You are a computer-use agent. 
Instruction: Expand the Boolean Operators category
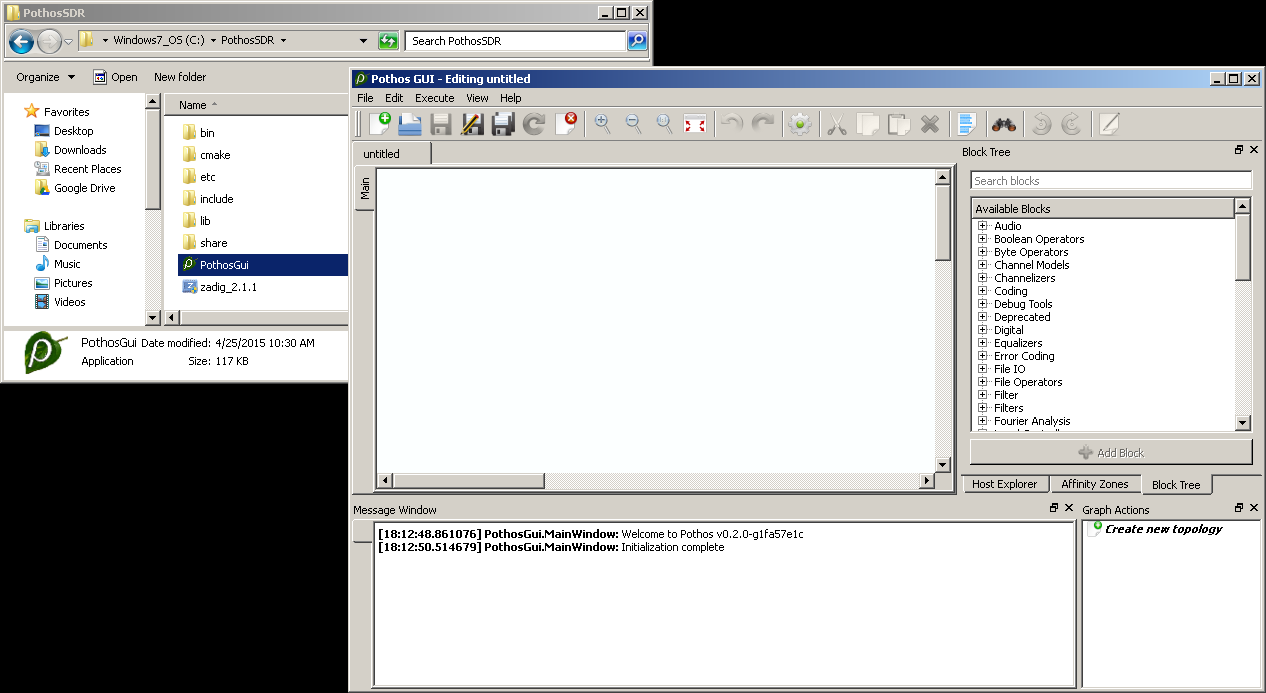[983, 239]
